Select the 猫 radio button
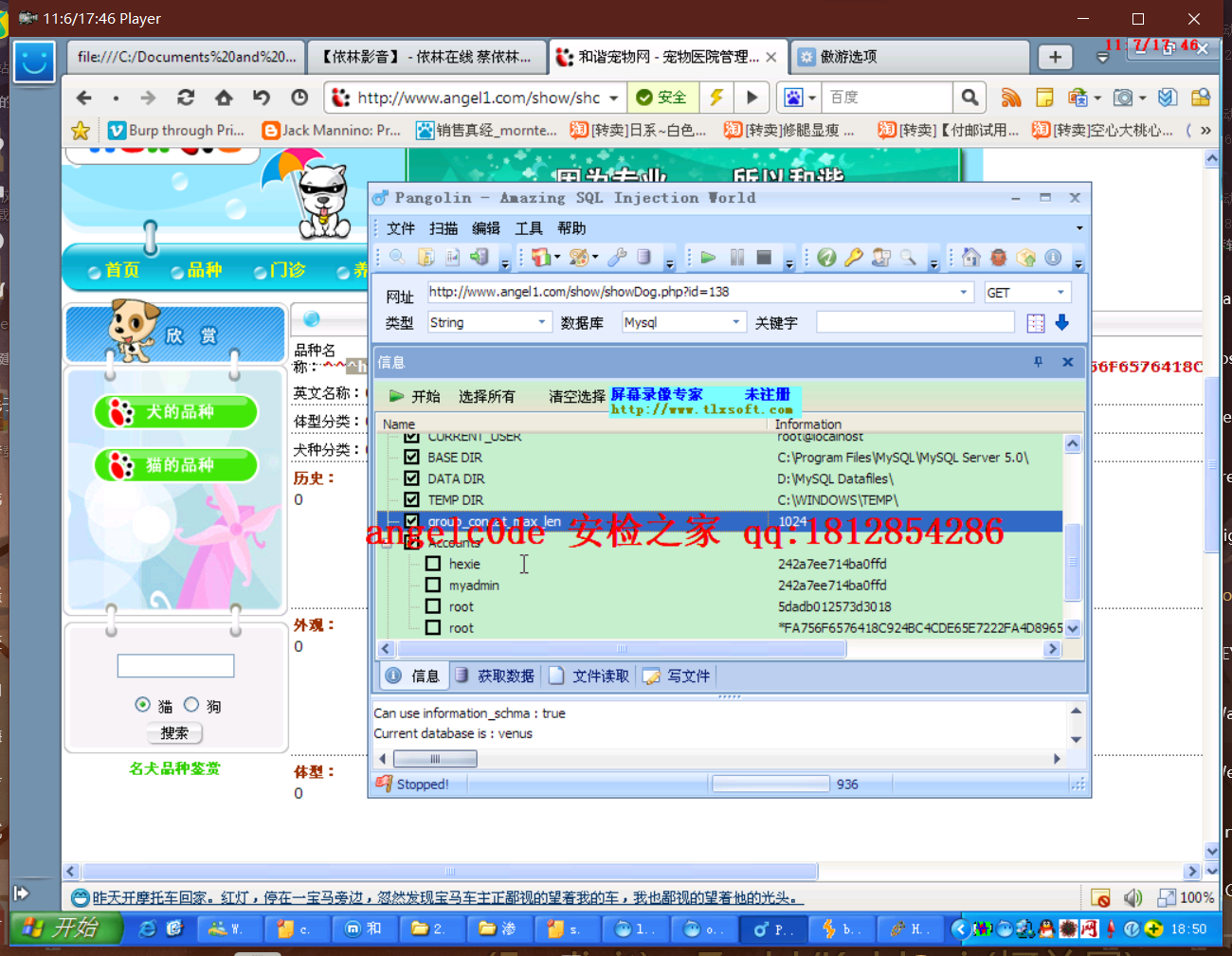This screenshot has height=956, width=1232. (x=142, y=705)
